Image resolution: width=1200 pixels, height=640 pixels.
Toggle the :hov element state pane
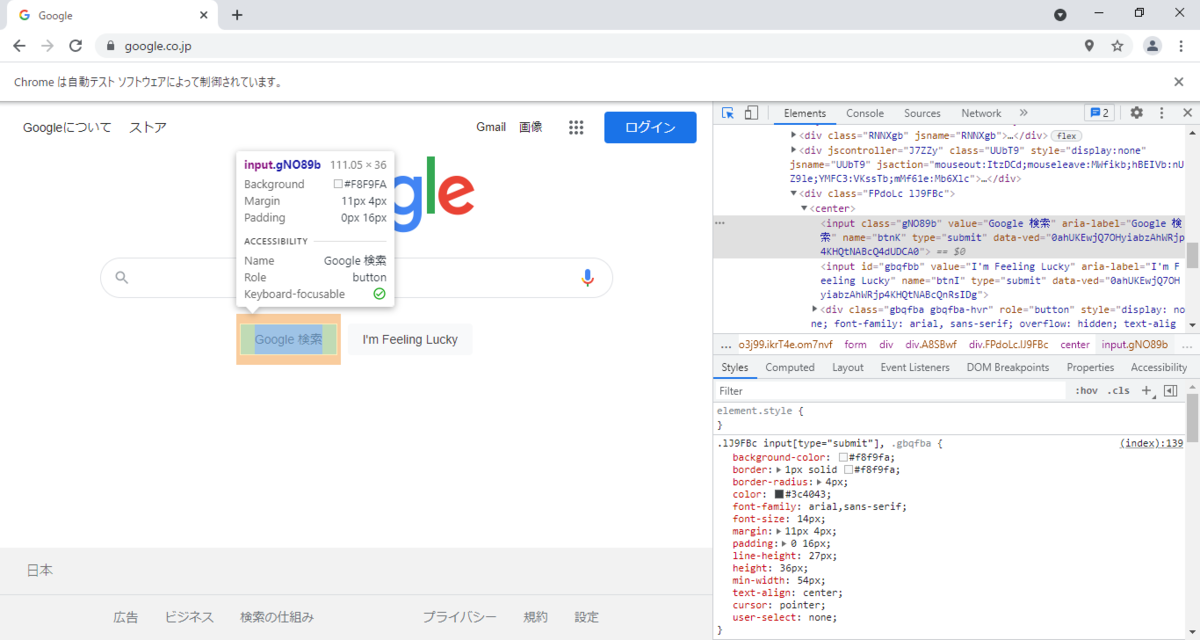click(1086, 391)
